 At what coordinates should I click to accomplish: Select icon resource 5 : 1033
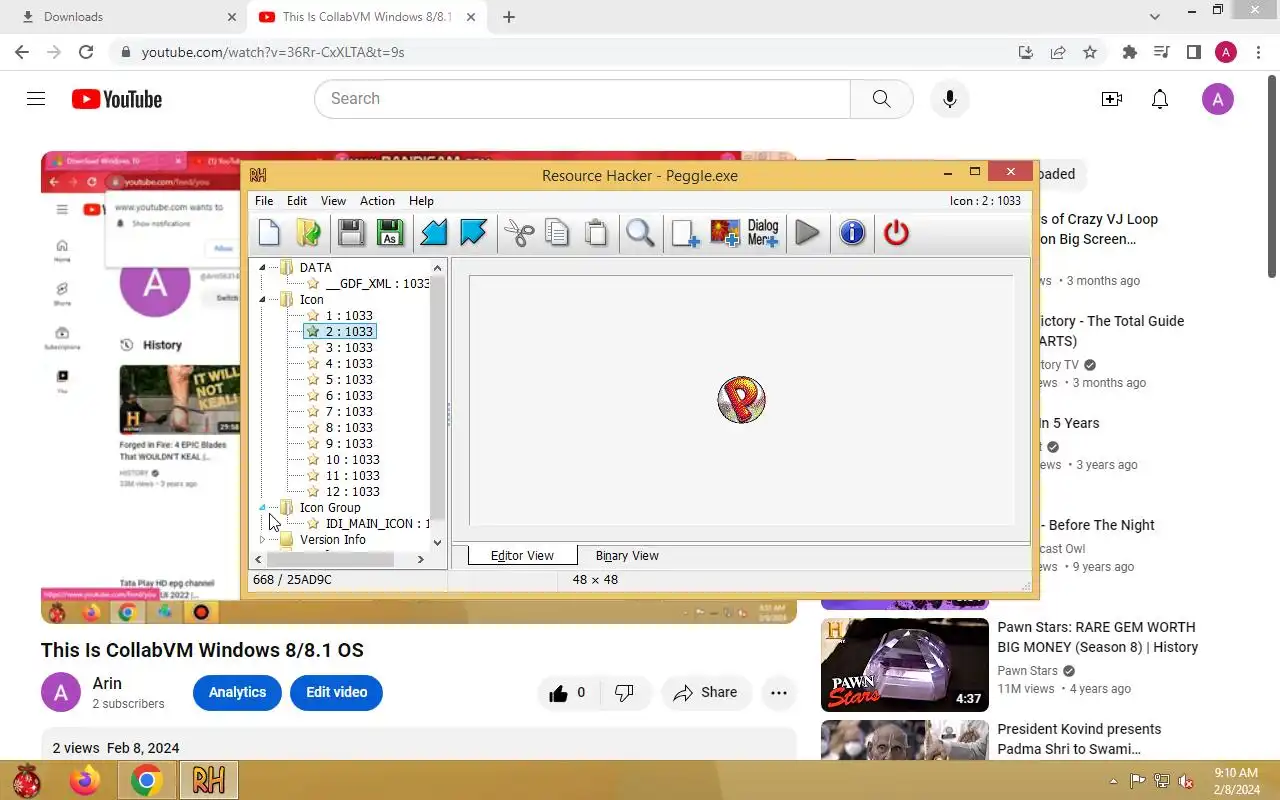coord(349,380)
